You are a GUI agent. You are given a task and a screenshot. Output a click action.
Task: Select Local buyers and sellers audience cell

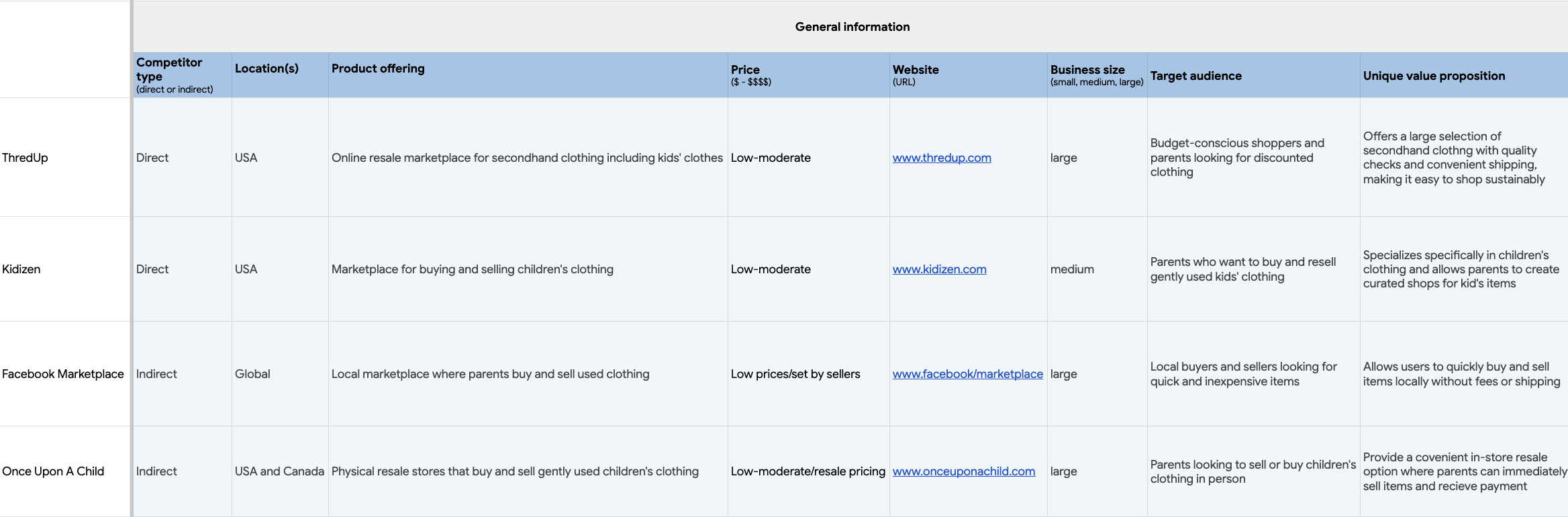1254,374
